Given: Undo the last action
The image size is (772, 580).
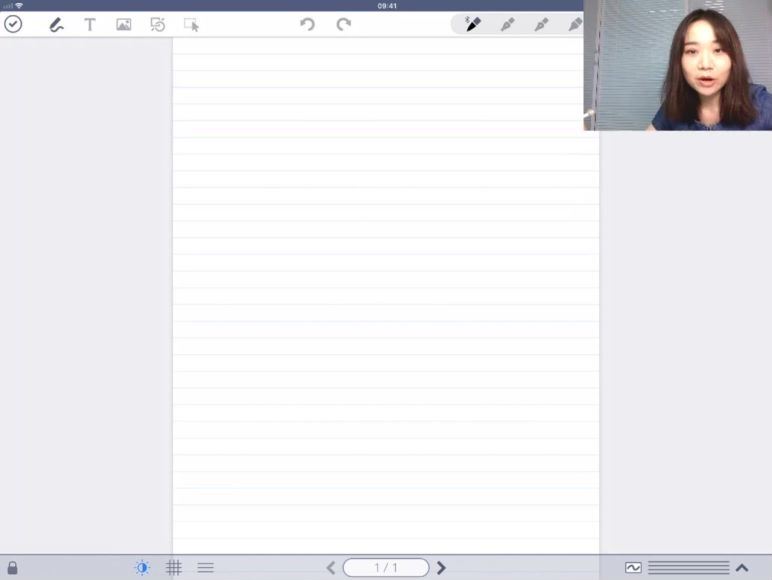Looking at the screenshot, I should tap(308, 24).
